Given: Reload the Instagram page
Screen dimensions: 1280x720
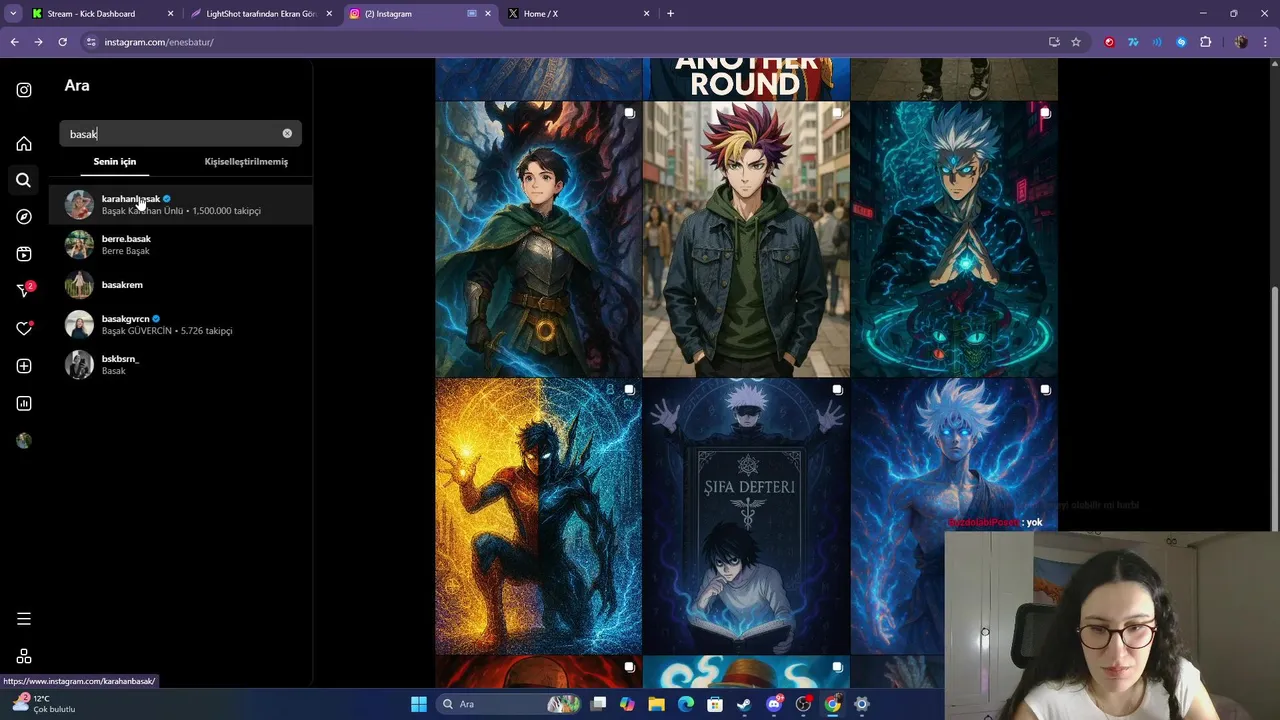Looking at the screenshot, I should click(62, 42).
